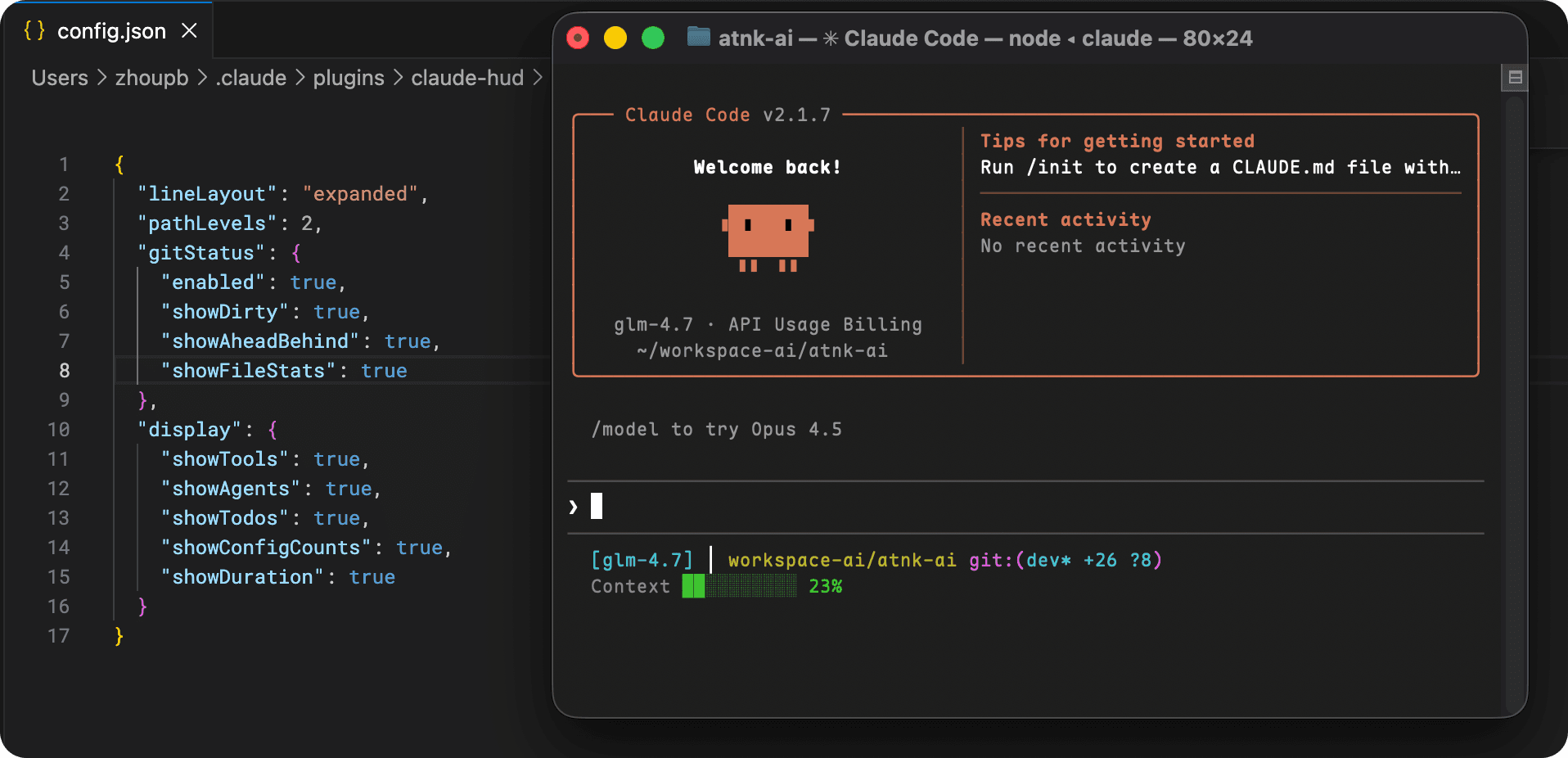Click true value of showDuration
Image resolution: width=1568 pixels, height=758 pixels.
pos(372,577)
